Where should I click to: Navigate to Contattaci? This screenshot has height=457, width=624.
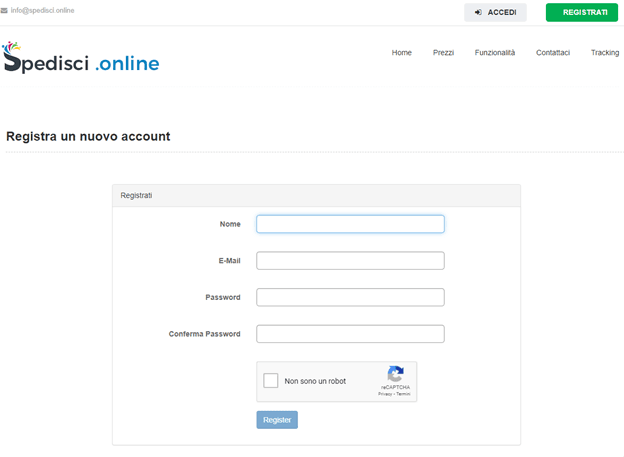click(x=553, y=53)
